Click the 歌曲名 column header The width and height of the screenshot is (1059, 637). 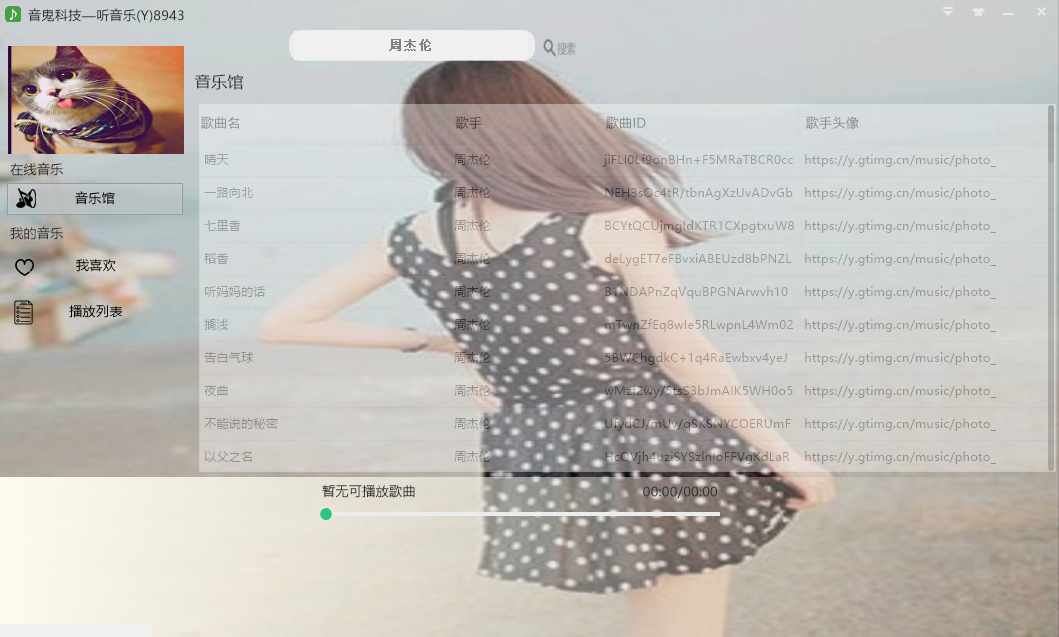point(221,123)
